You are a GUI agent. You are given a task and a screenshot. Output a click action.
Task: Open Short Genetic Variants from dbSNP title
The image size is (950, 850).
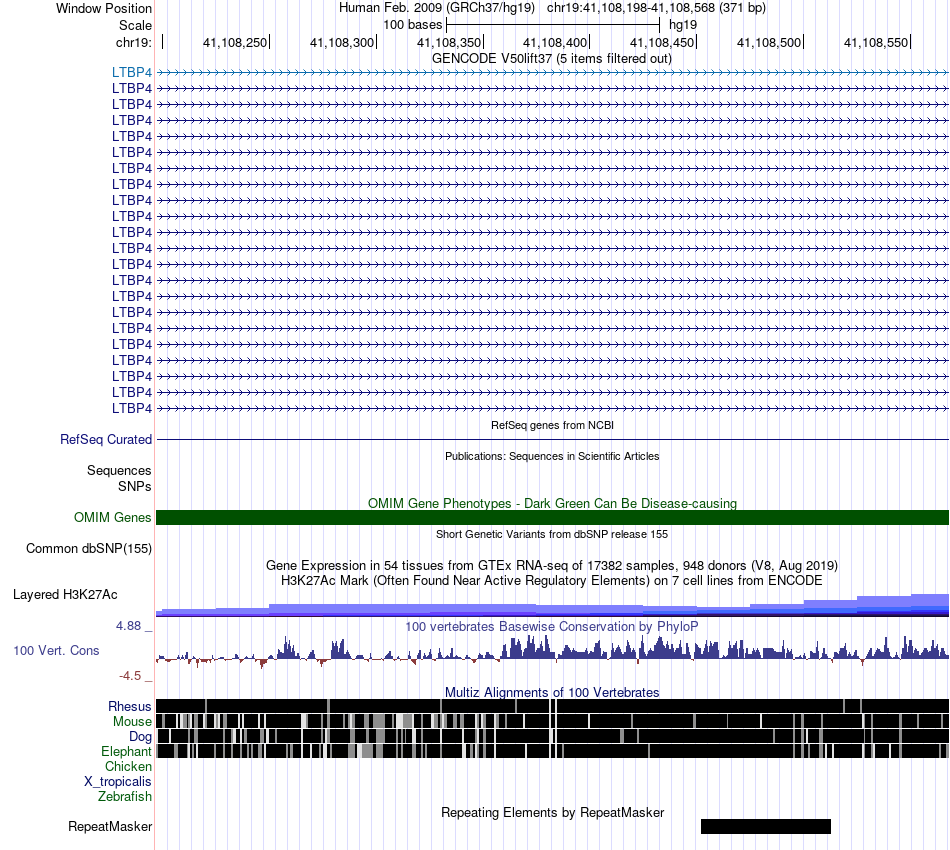coord(552,534)
